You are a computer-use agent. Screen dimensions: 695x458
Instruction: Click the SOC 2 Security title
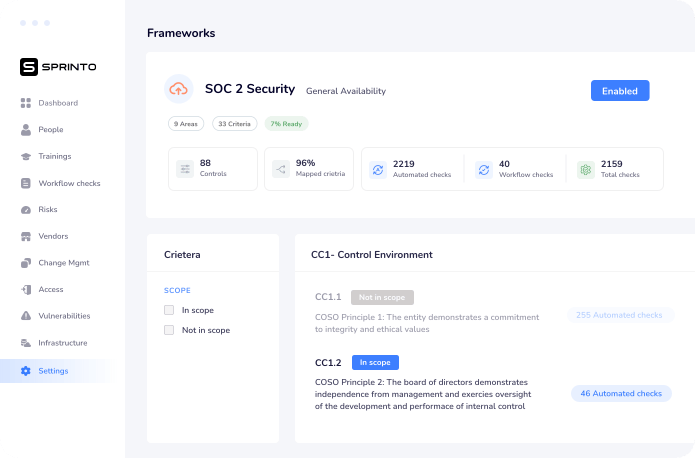pyautogui.click(x=250, y=89)
